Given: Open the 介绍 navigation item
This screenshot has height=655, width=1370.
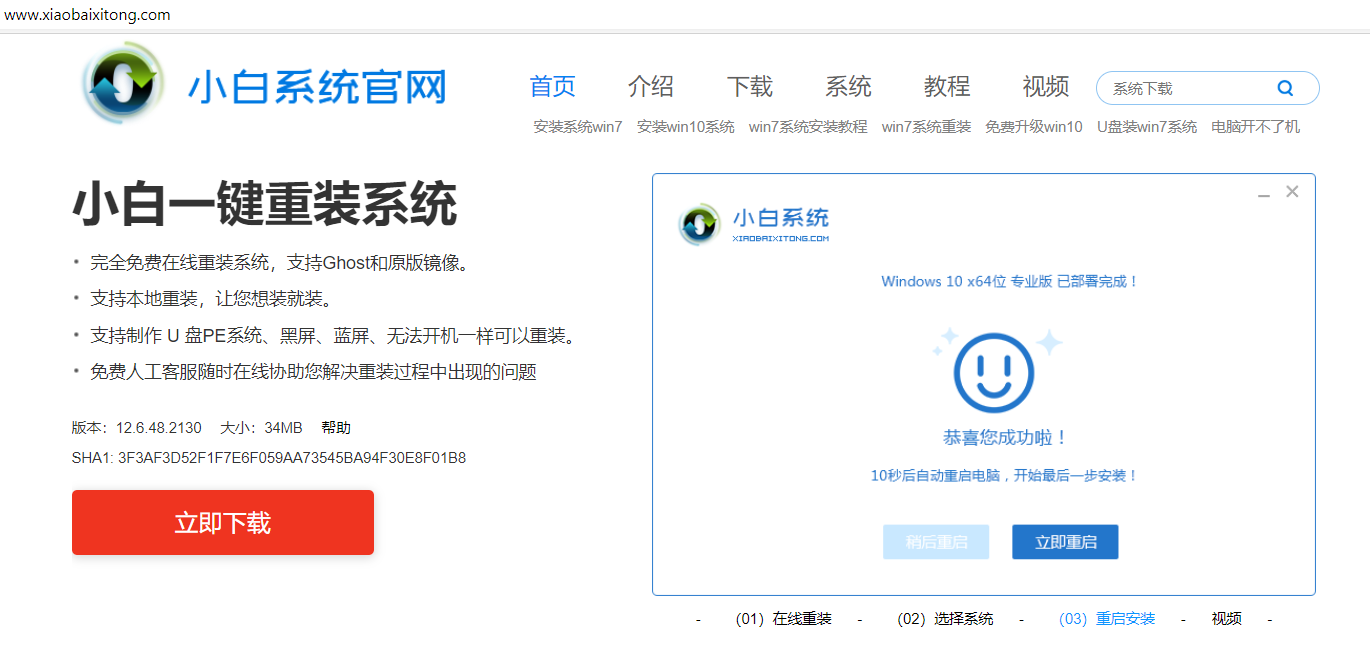Looking at the screenshot, I should pyautogui.click(x=651, y=87).
